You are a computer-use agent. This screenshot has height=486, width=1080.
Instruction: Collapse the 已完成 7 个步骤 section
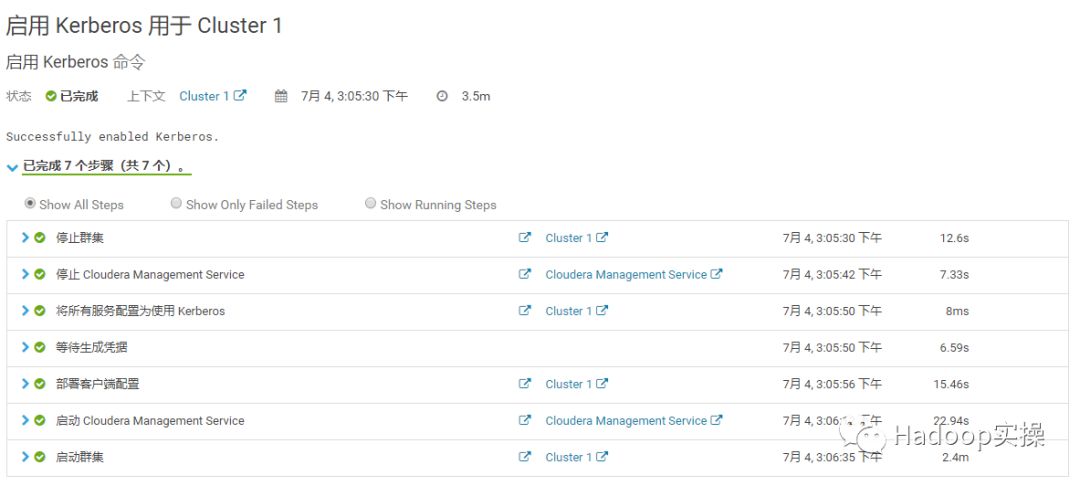point(12,168)
